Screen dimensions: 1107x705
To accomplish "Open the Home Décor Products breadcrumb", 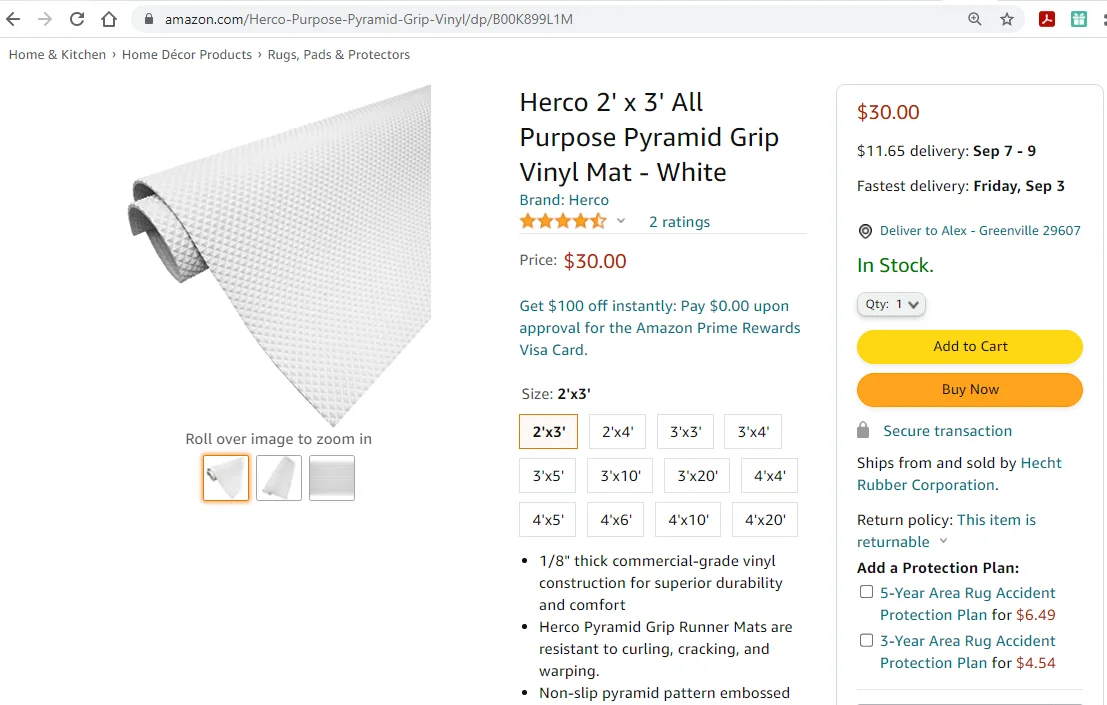I will pos(187,55).
